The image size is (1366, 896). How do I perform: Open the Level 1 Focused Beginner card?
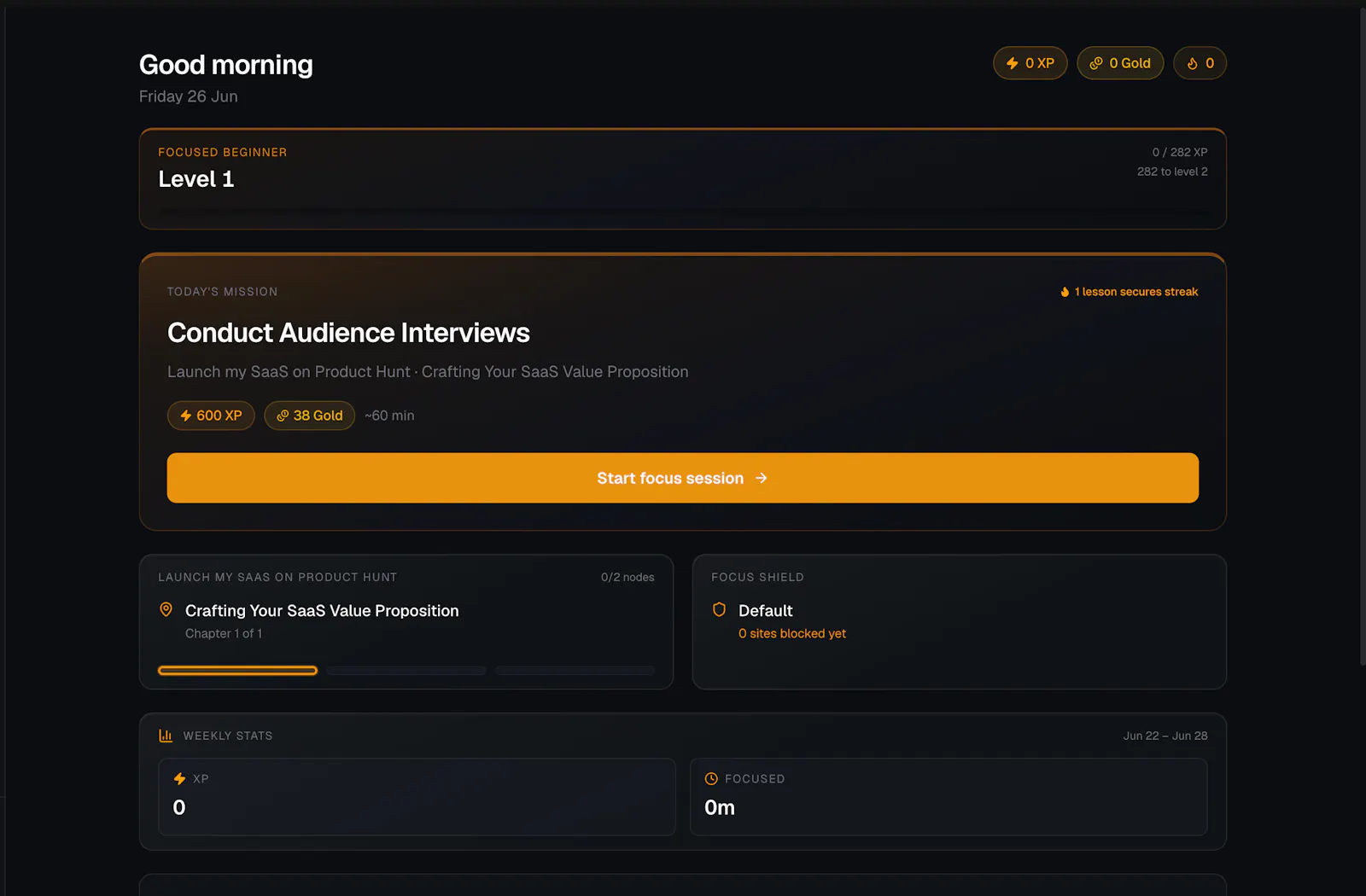683,179
